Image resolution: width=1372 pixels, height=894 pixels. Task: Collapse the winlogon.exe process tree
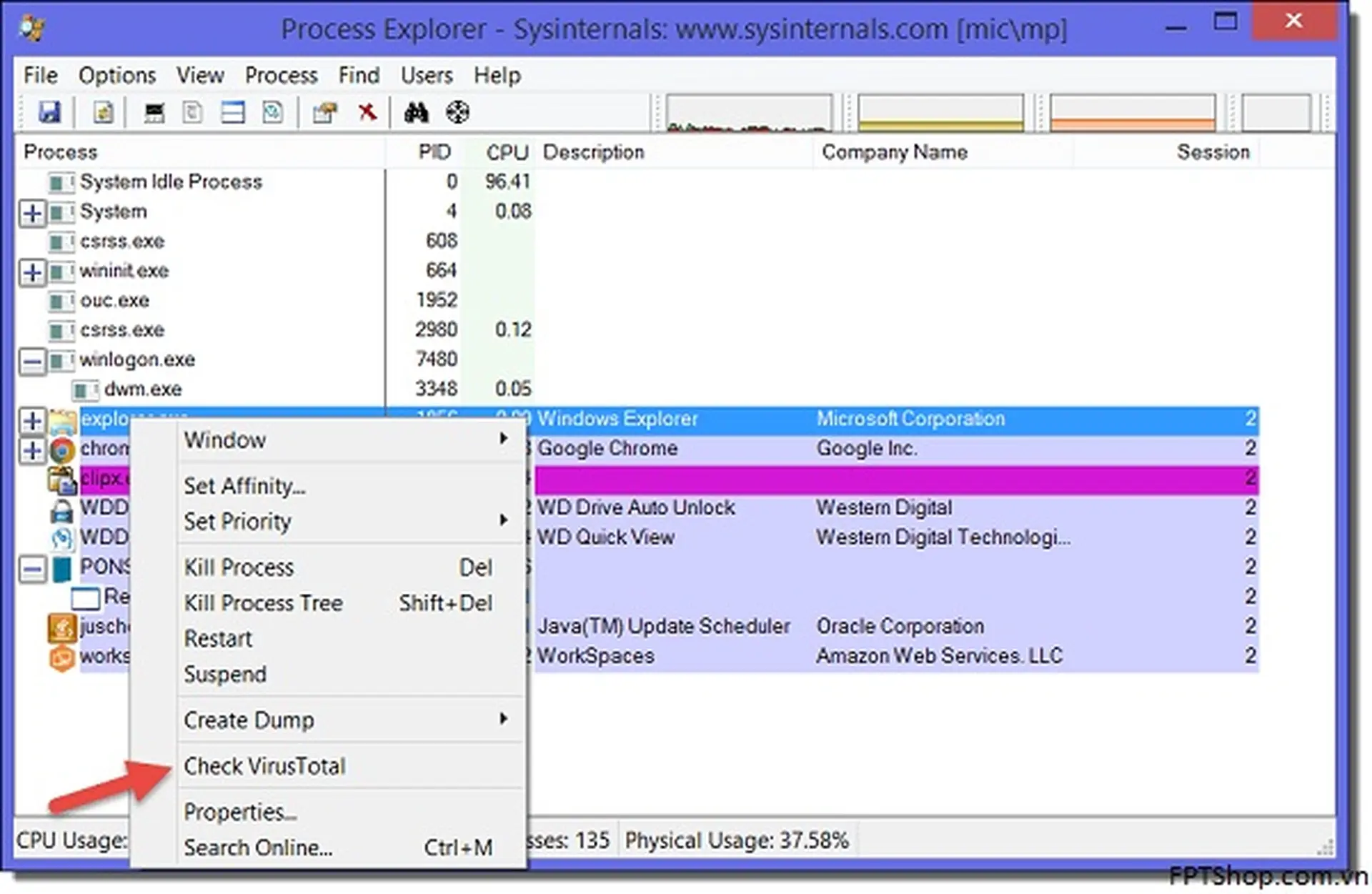[31, 360]
